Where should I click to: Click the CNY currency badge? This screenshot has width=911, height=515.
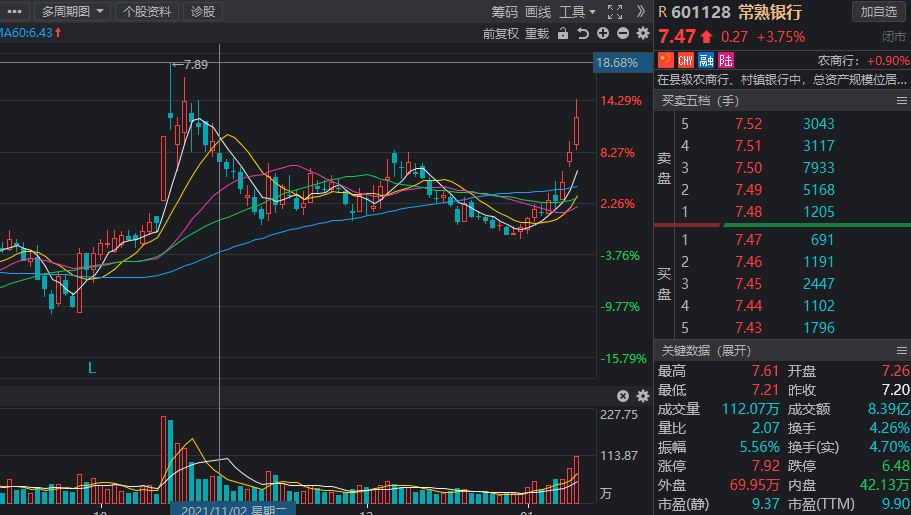pyautogui.click(x=686, y=61)
